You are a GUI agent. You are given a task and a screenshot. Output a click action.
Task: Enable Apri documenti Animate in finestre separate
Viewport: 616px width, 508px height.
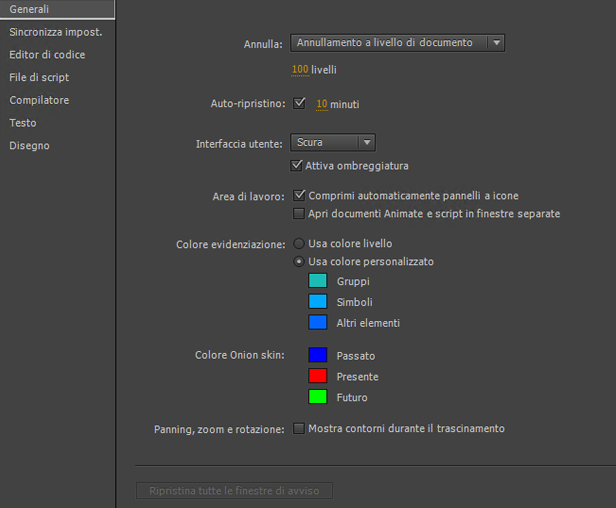pos(299,214)
